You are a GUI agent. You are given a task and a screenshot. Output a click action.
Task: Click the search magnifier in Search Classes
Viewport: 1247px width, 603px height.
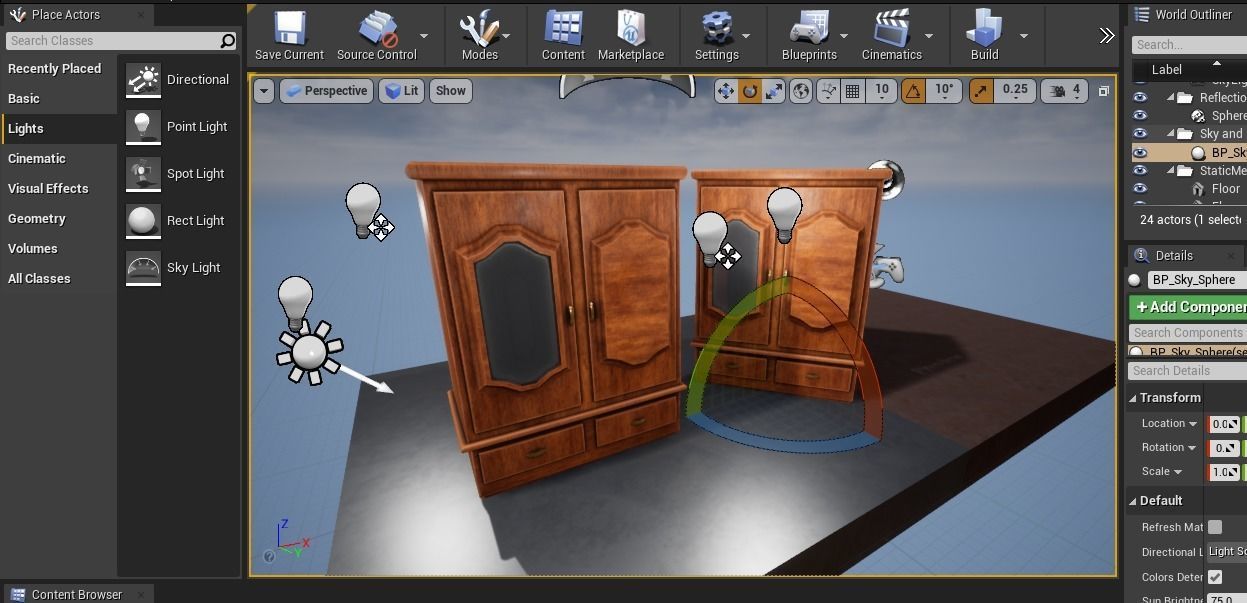pos(228,41)
